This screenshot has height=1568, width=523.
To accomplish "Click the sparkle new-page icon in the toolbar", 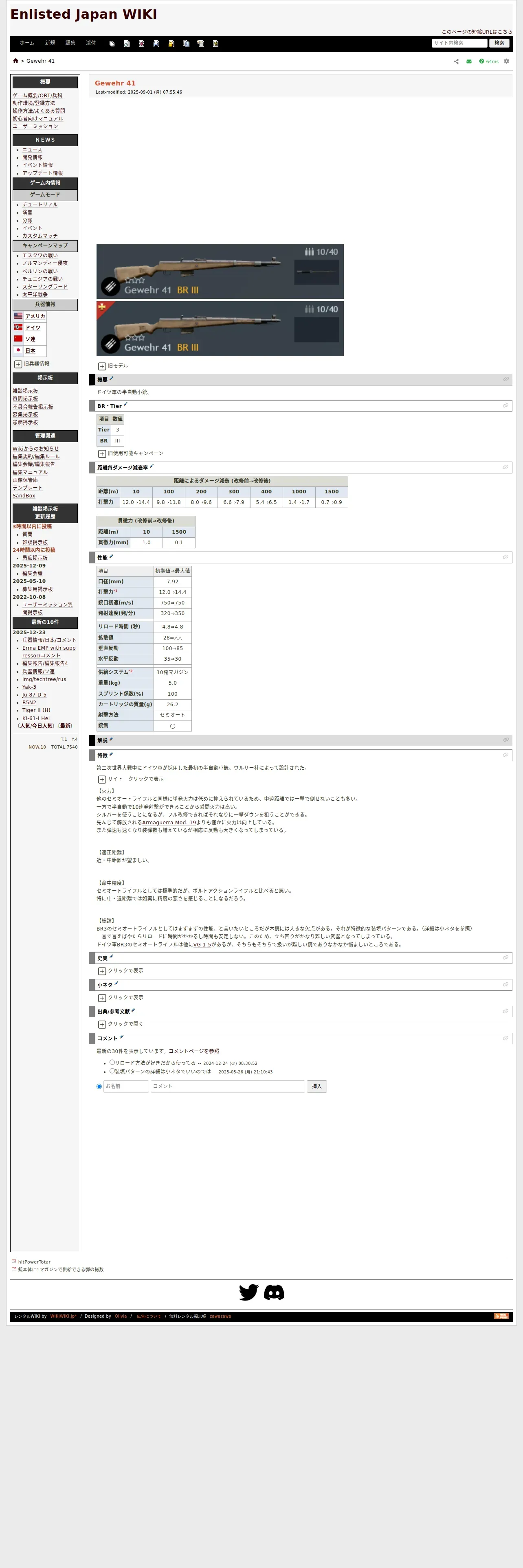I will (200, 44).
